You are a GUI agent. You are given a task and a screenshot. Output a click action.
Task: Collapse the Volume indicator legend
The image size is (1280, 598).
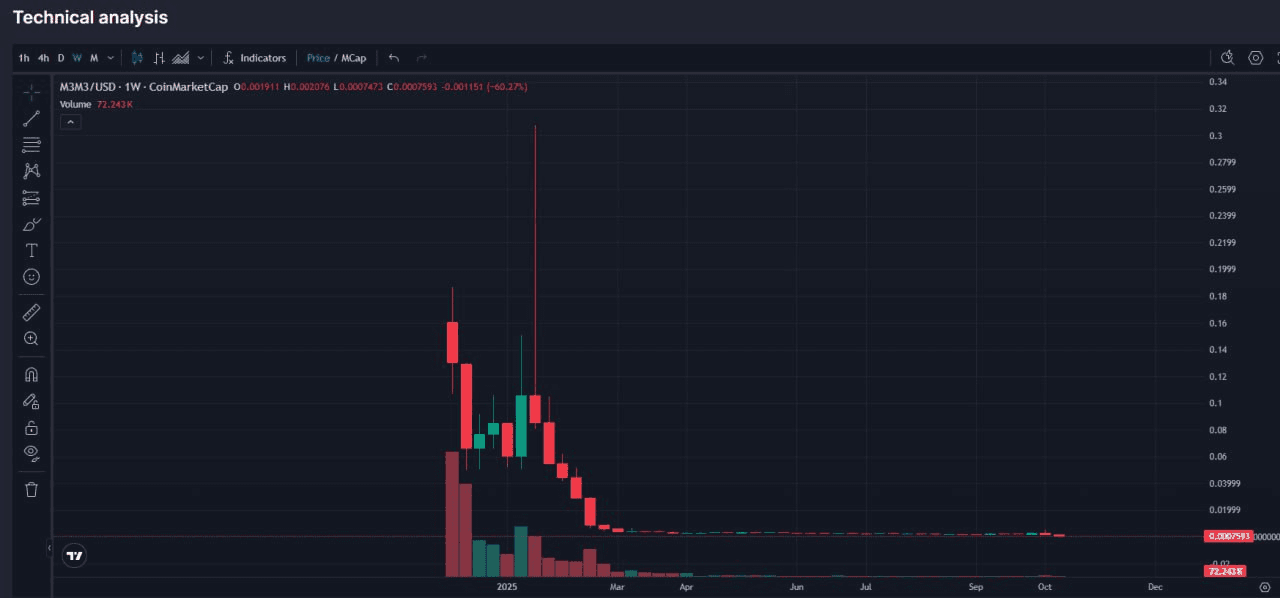pos(71,122)
